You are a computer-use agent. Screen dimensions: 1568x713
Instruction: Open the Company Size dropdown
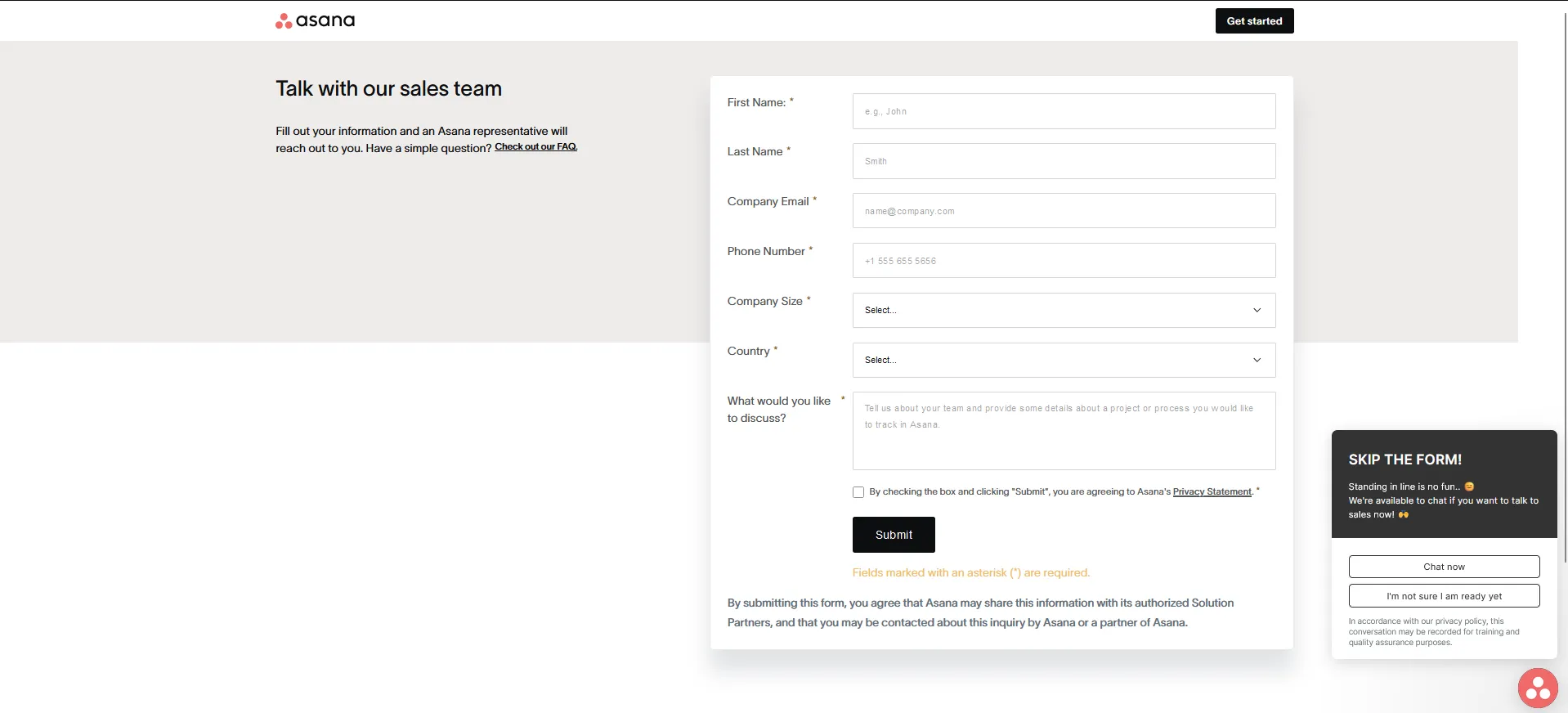pos(1064,311)
